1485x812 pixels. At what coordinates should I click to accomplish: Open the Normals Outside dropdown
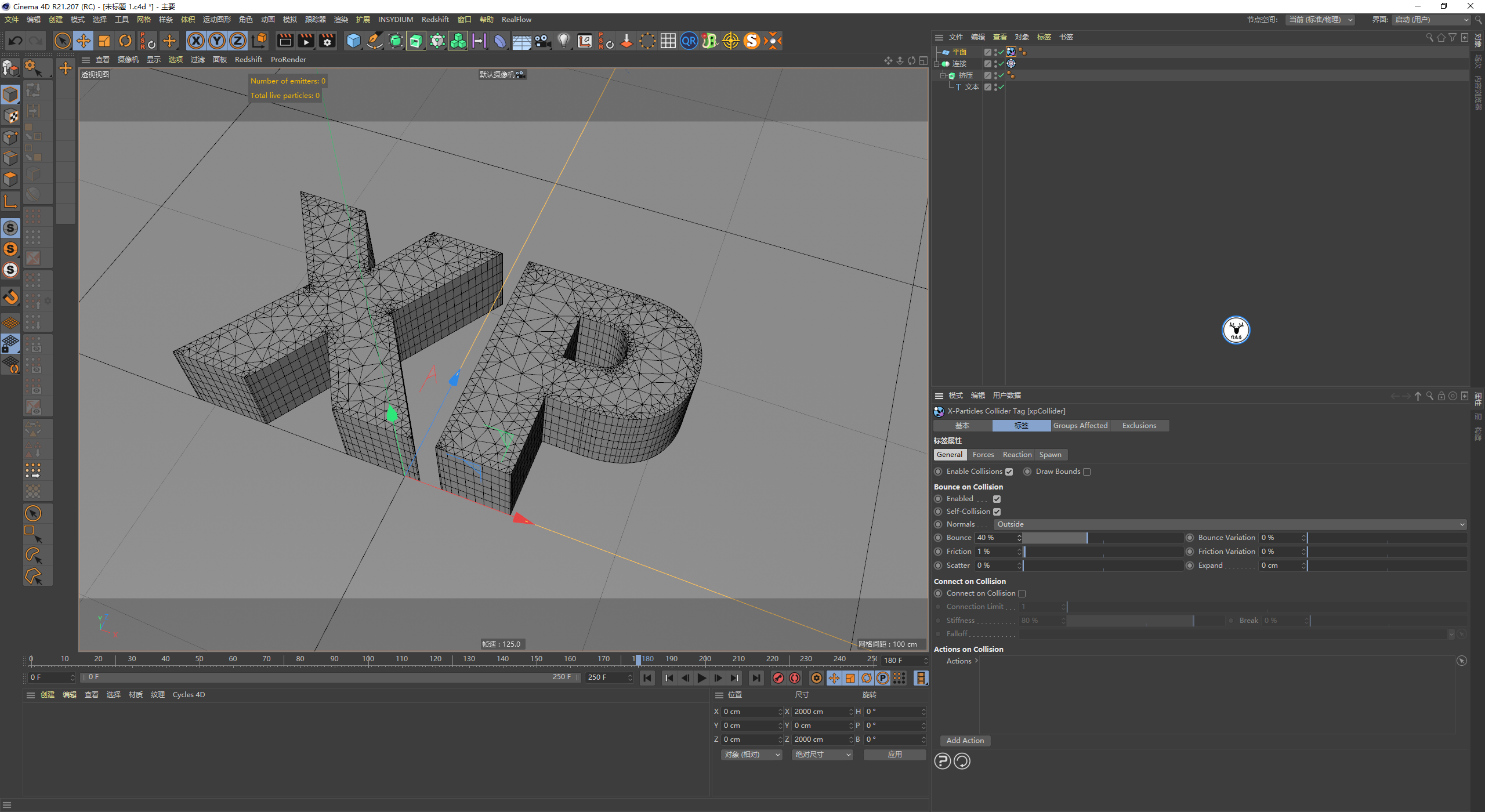[1230, 524]
